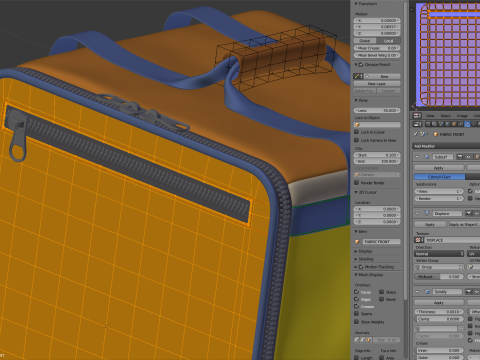Click the New Layer button

pyautogui.click(x=377, y=84)
